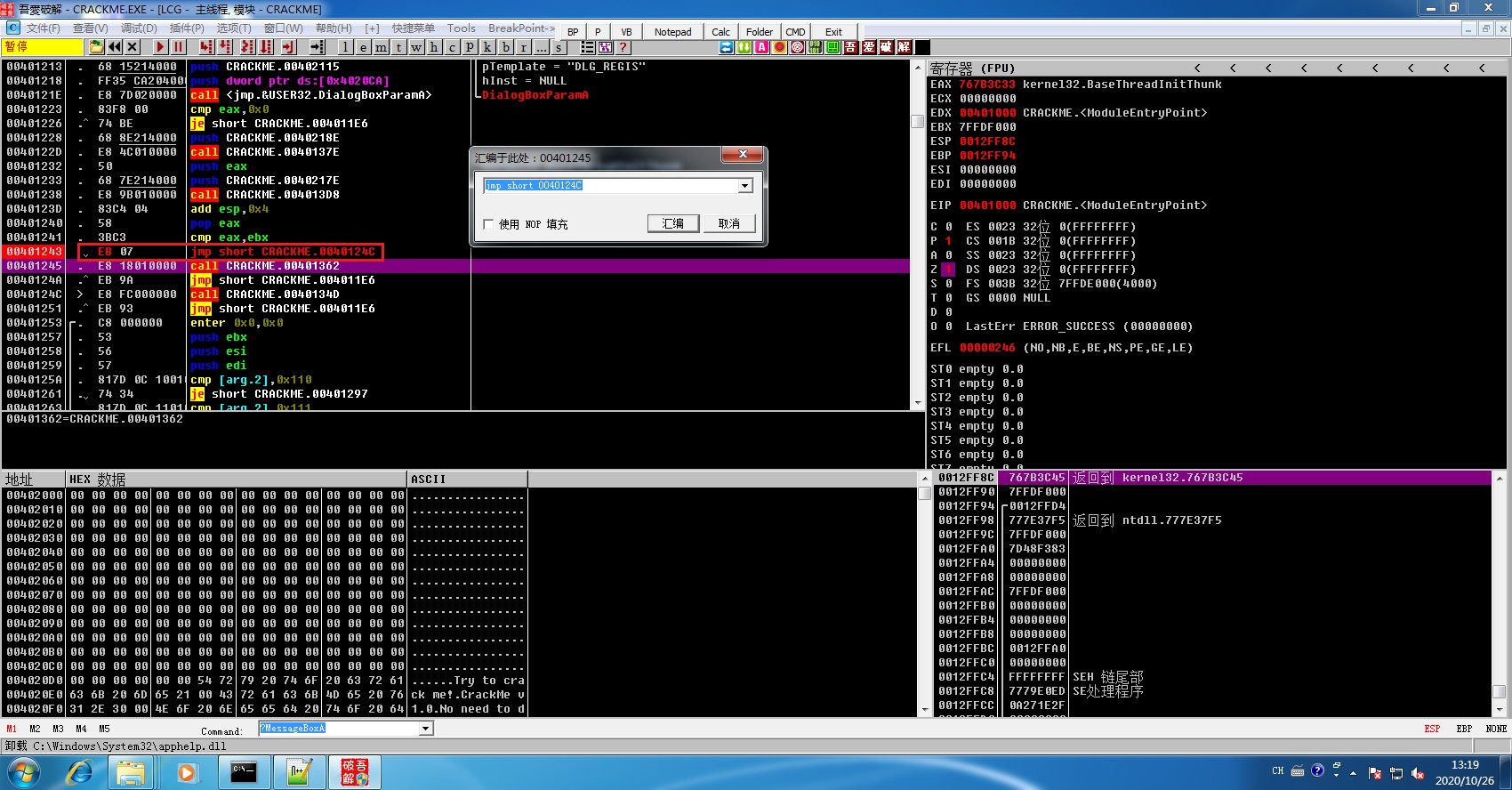
Task: Open the Memory map 'm' button
Action: pos(382,47)
